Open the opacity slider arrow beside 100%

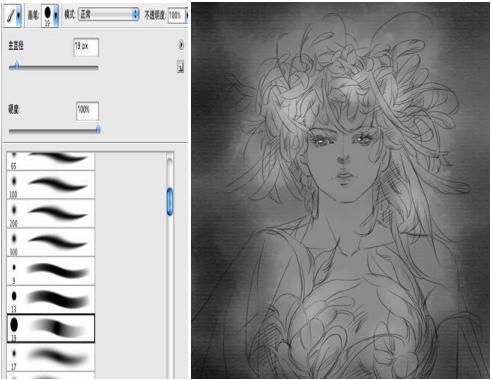(187, 15)
